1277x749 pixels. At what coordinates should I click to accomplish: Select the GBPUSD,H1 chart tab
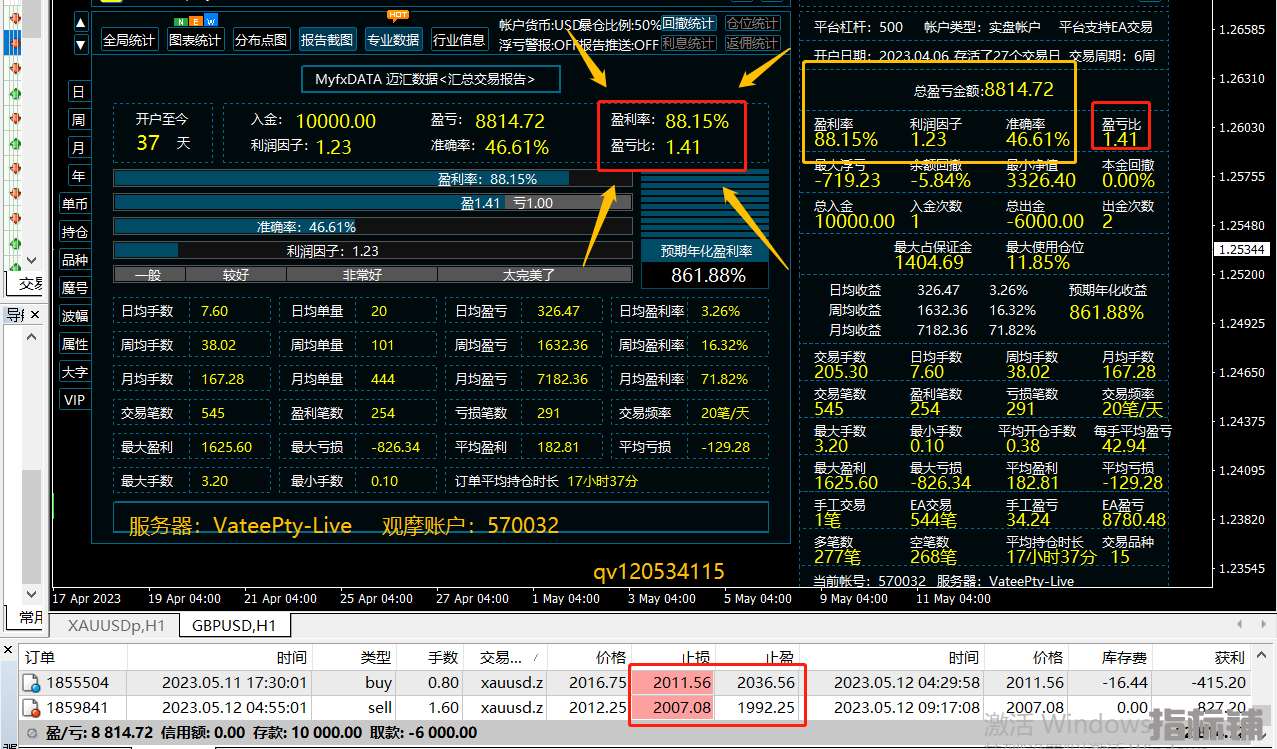(x=235, y=626)
